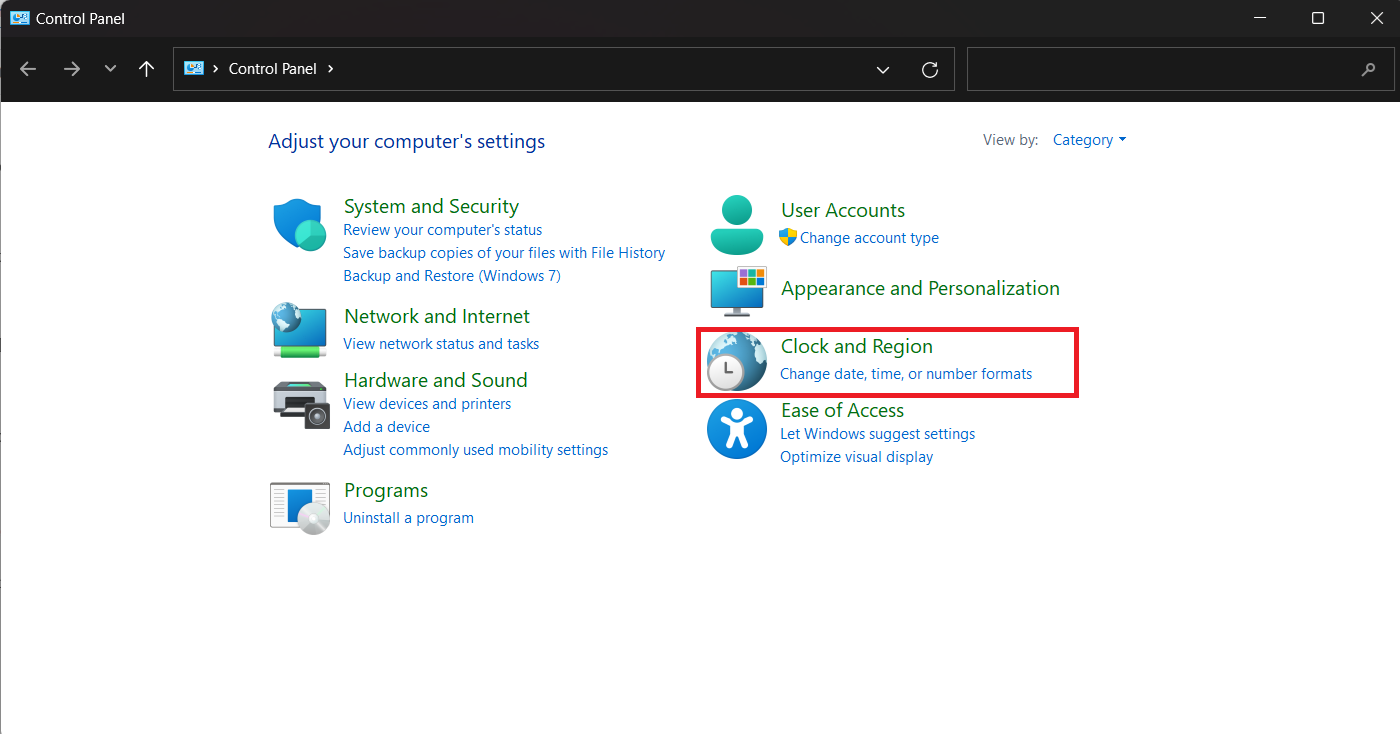Click the Programs disc icon

(300, 508)
